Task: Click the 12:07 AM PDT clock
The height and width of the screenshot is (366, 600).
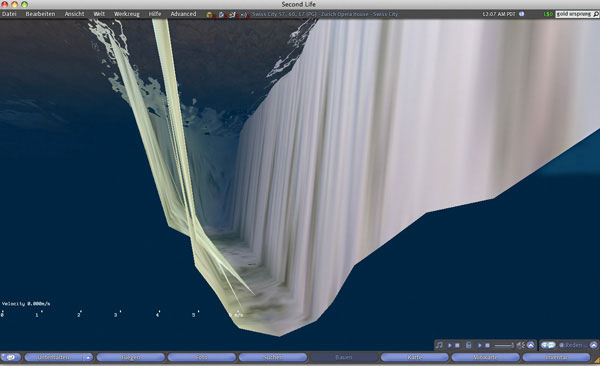Action: click(x=499, y=14)
